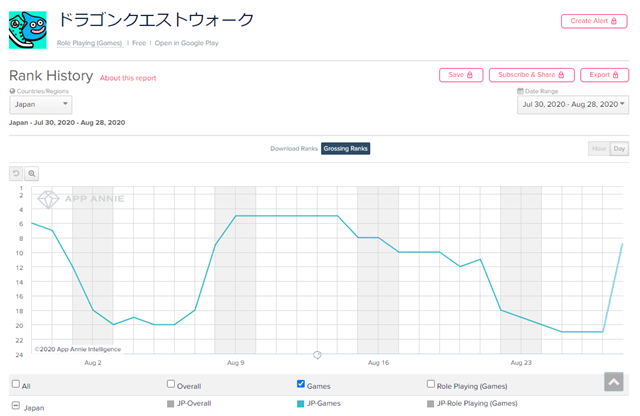Image resolution: width=640 pixels, height=416 pixels.
Task: Click the lock icon on the Save button
Action: (470, 75)
